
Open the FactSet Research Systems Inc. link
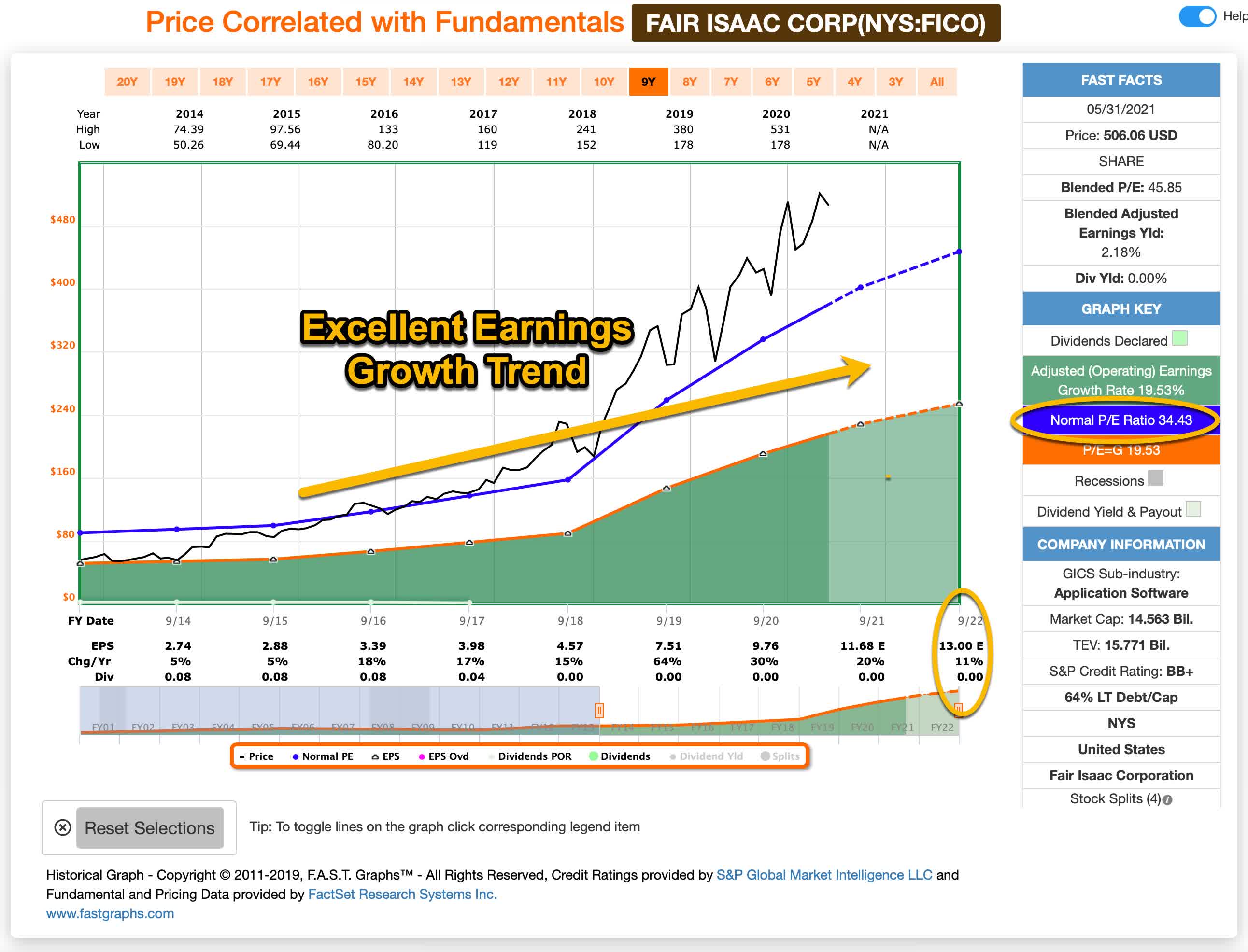click(402, 894)
